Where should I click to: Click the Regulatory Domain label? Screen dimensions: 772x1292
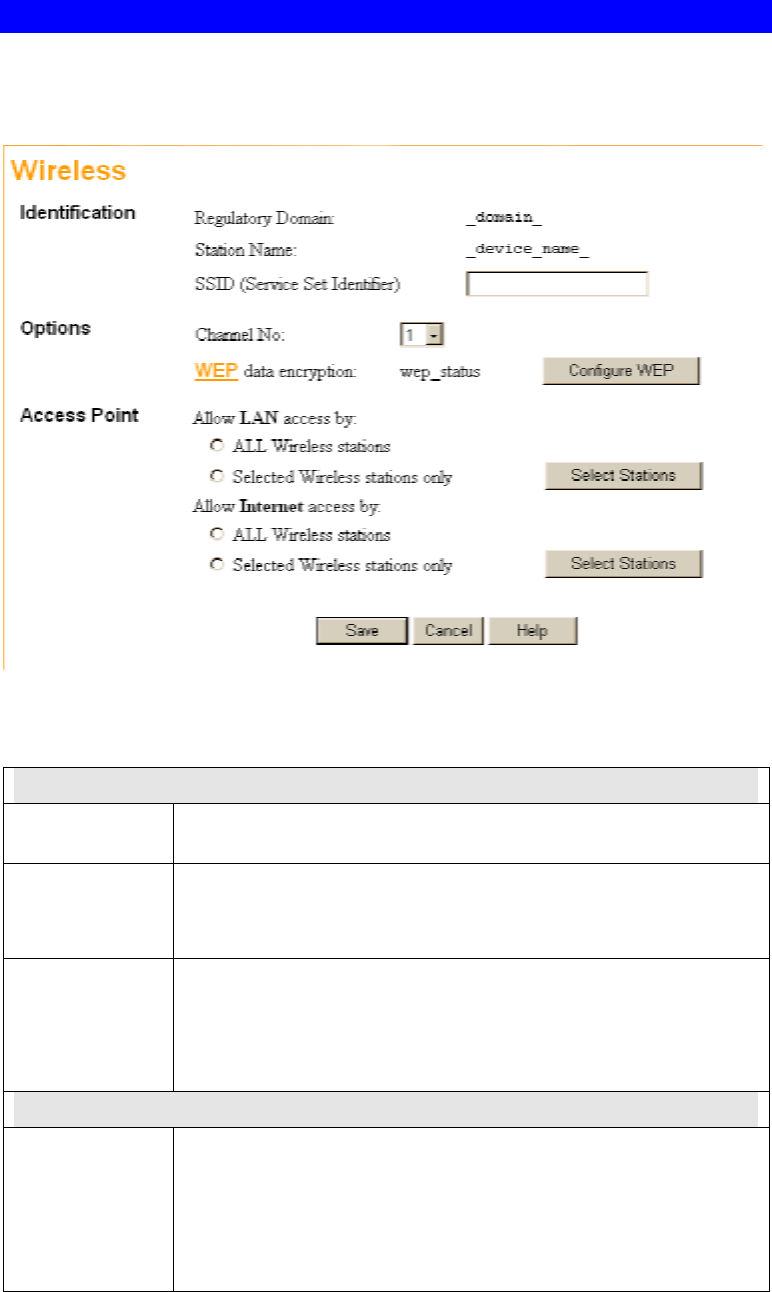(x=265, y=217)
